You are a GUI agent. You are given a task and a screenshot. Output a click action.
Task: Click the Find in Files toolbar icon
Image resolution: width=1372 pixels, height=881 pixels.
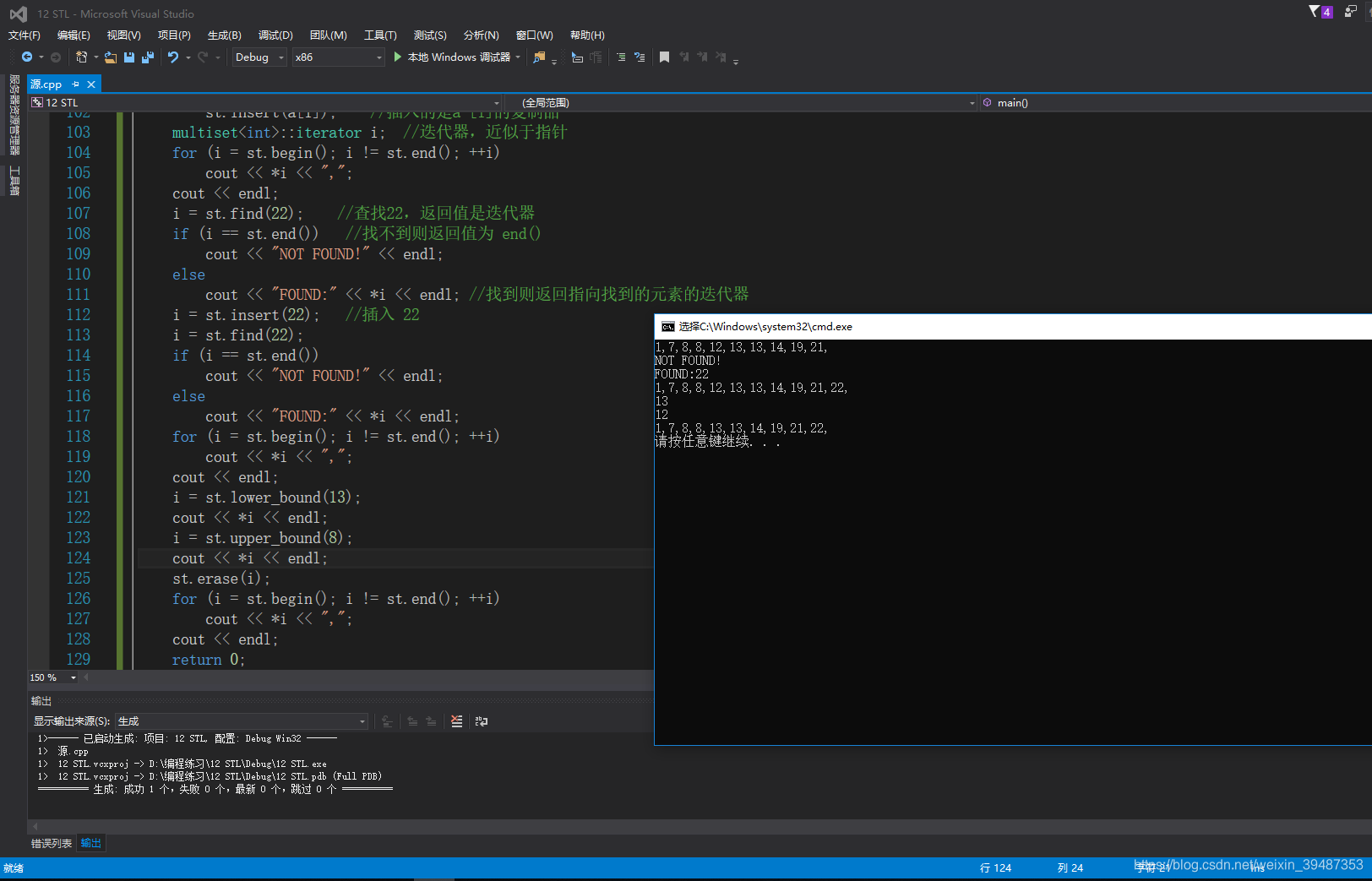539,57
